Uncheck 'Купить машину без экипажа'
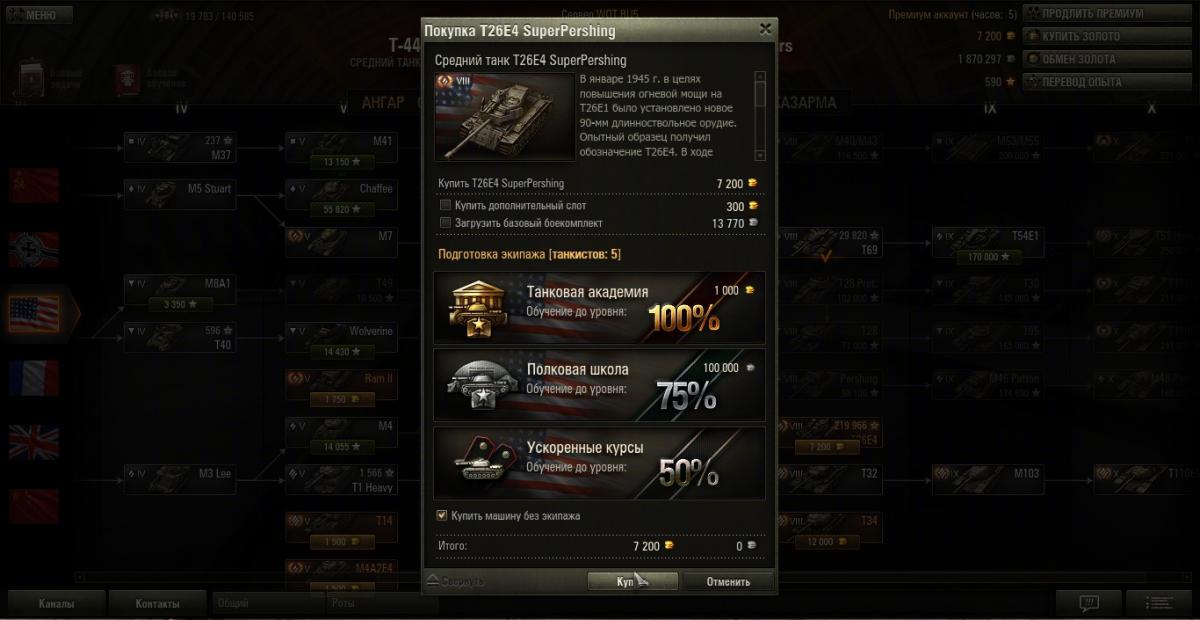 [442, 515]
